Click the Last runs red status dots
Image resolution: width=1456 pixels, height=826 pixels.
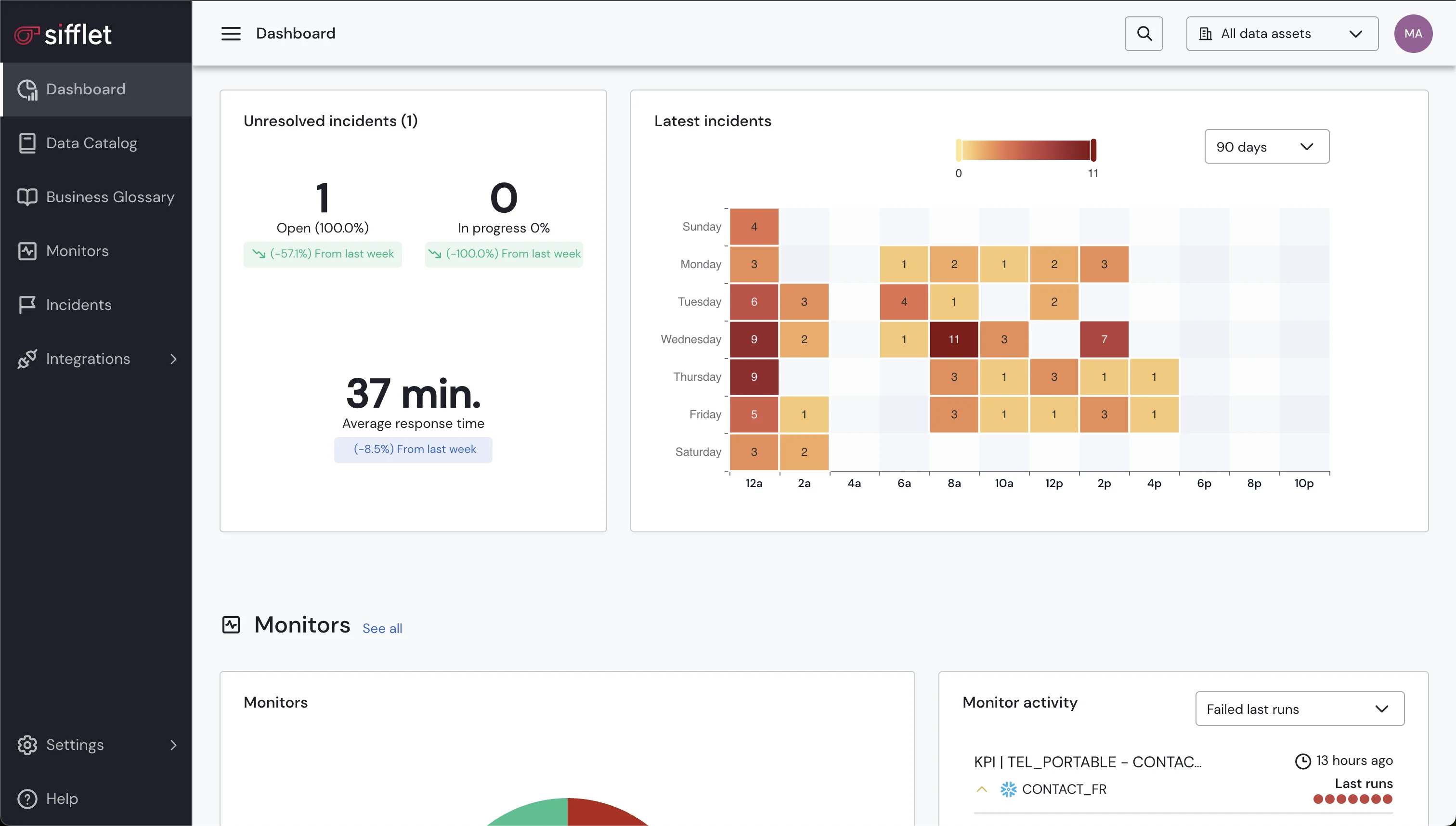tap(1353, 800)
